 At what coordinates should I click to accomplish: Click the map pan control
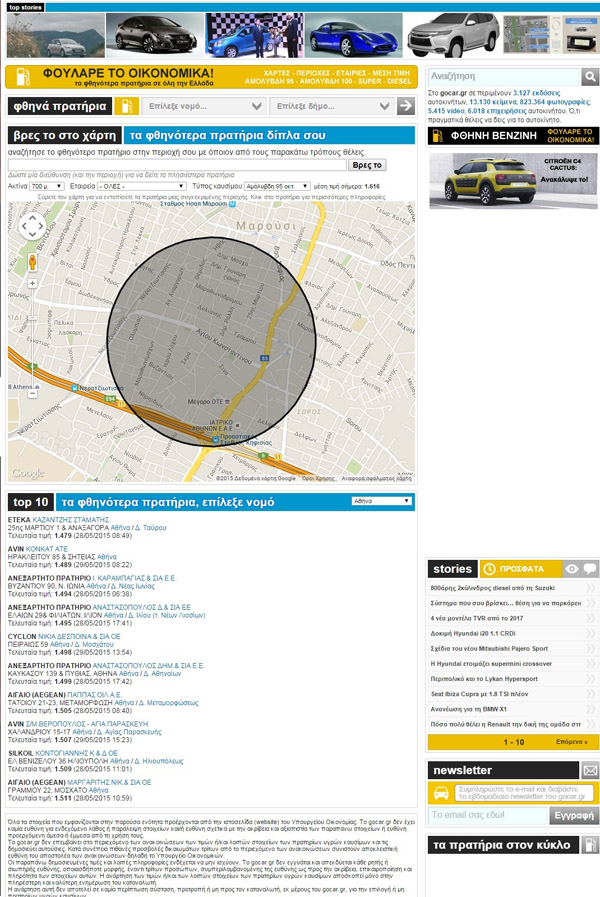32,226
